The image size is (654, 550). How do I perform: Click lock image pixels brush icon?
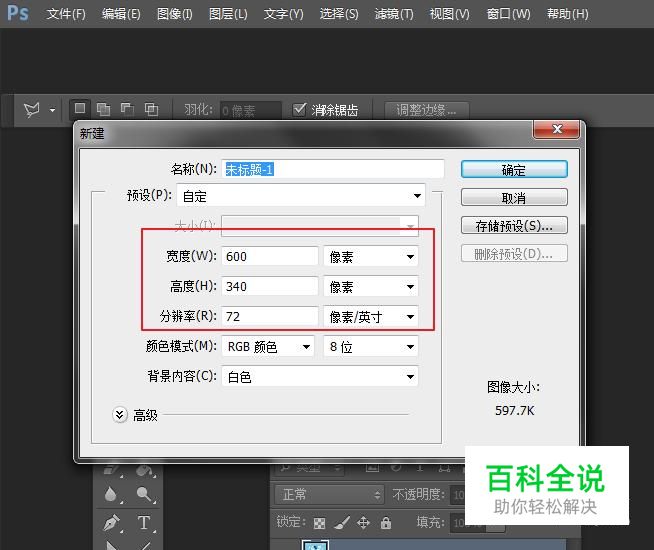click(342, 523)
